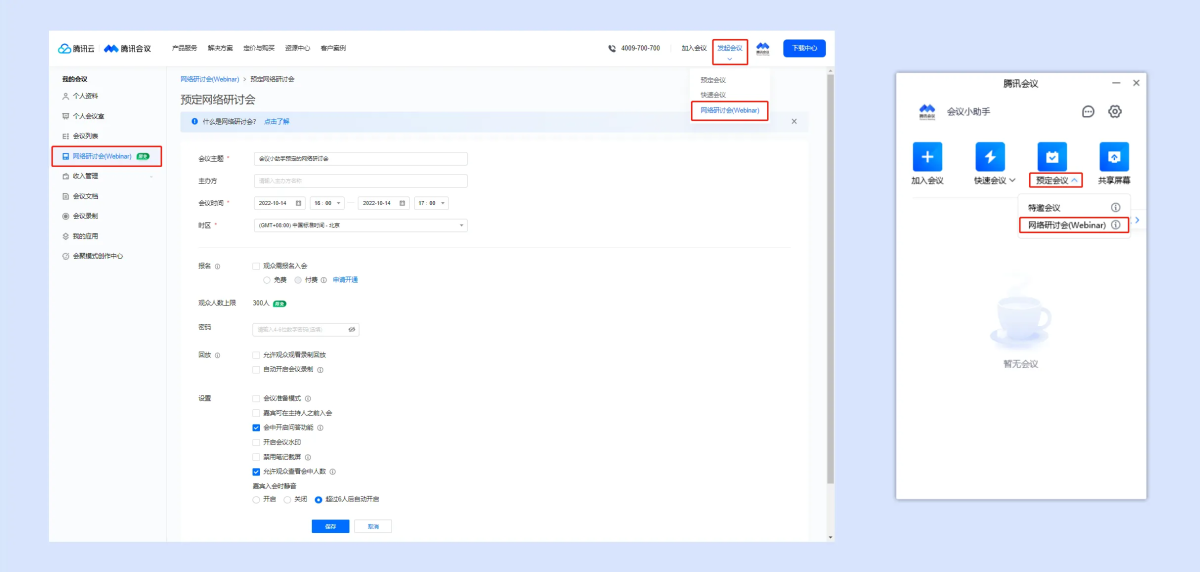1200x572 pixels.
Task: Click info icon next to 报名
Action: 218,266
